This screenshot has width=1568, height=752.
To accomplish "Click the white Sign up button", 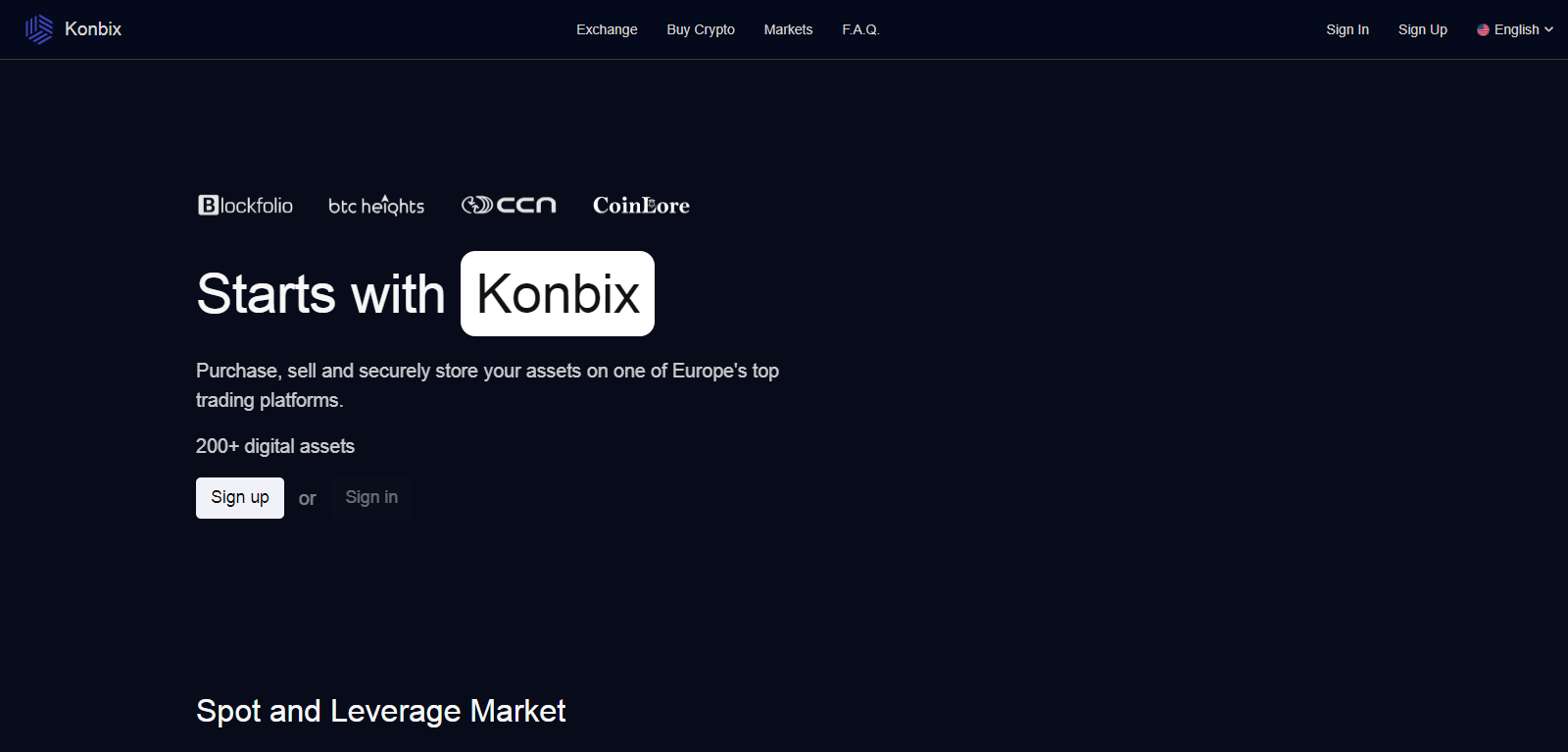I will (x=240, y=498).
